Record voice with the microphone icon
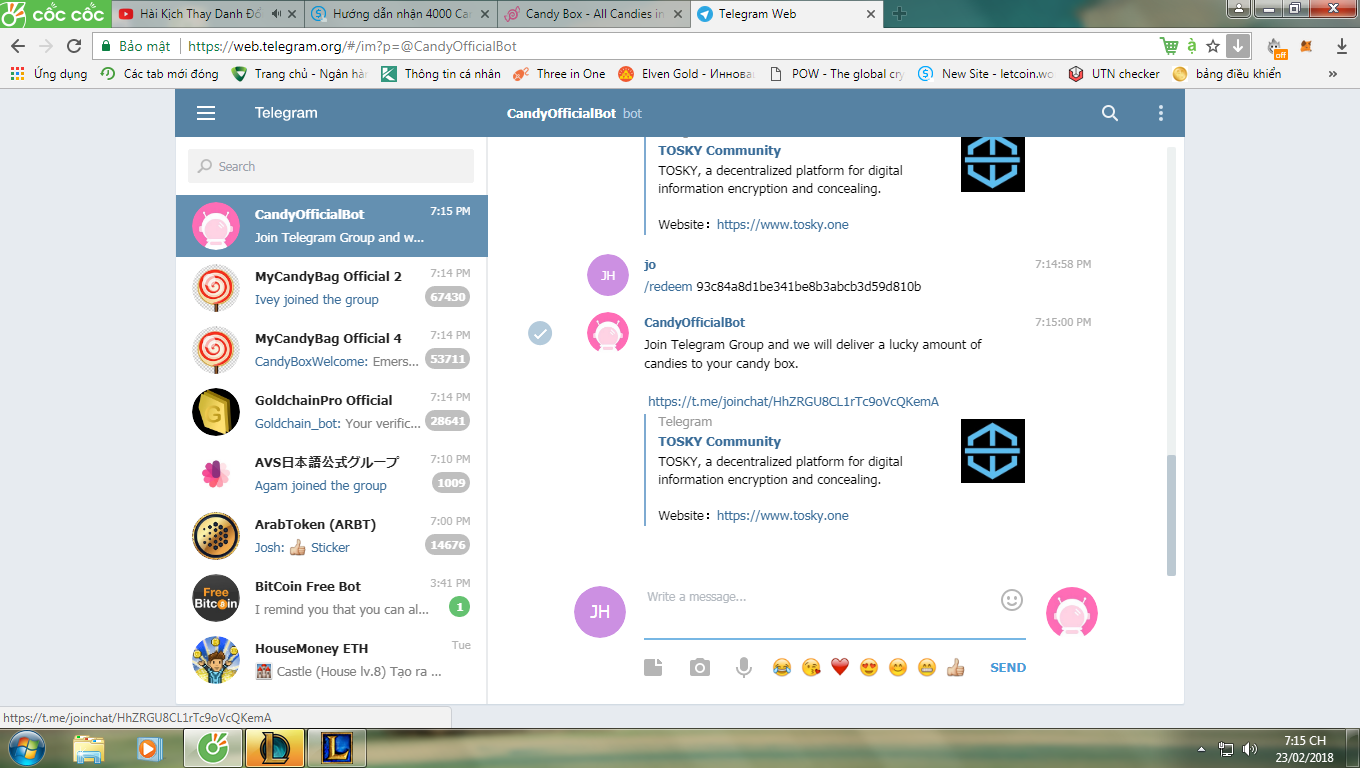1360x768 pixels. tap(744, 667)
